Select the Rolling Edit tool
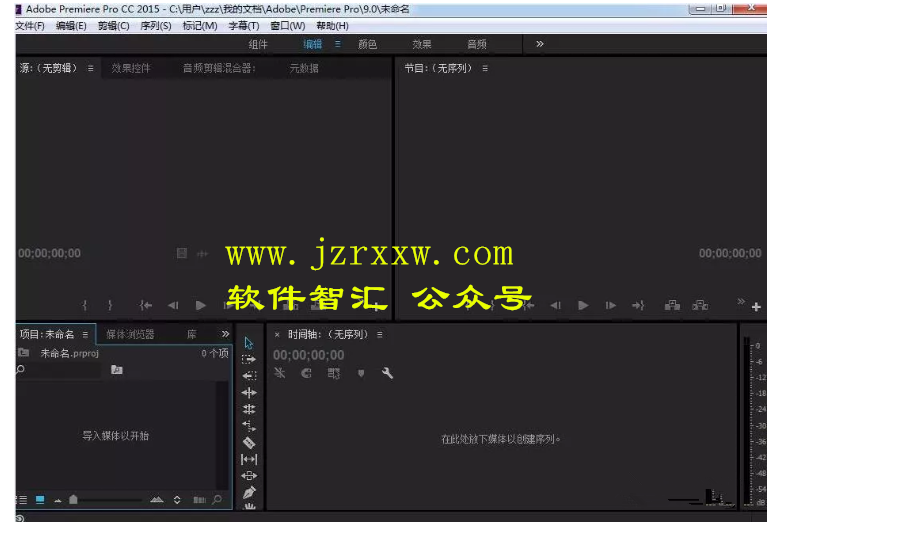This screenshot has height=540, width=920. pos(249,409)
